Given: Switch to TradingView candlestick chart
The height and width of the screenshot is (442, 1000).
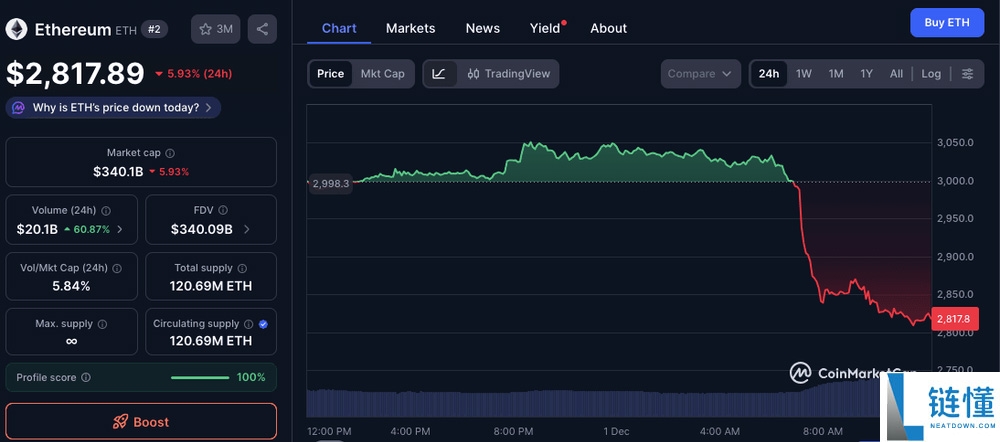Looking at the screenshot, I should [x=508, y=74].
